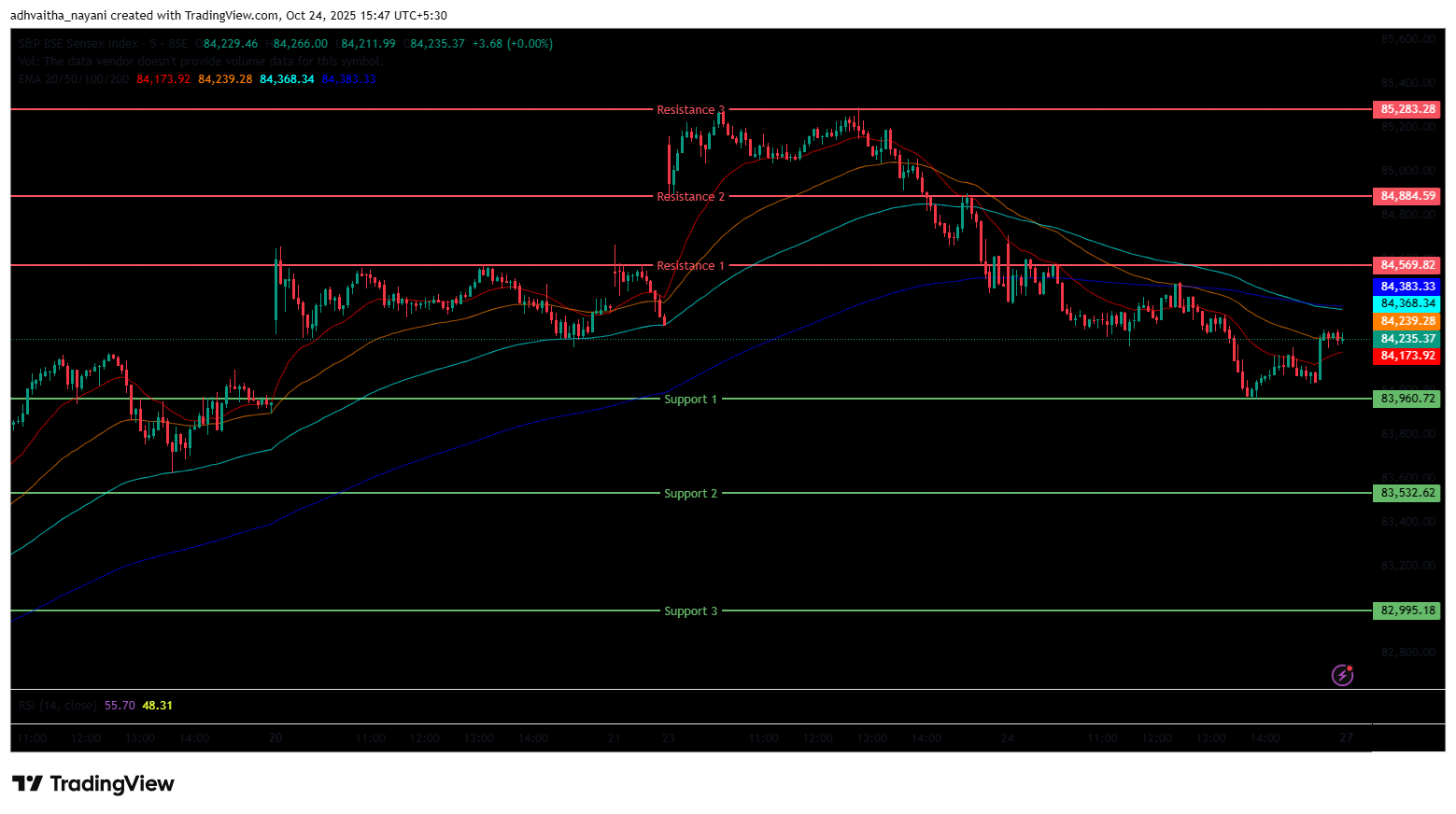Image resolution: width=1456 pixels, height=814 pixels.
Task: Select the RSI (14, close) indicator legend
Action: point(58,706)
